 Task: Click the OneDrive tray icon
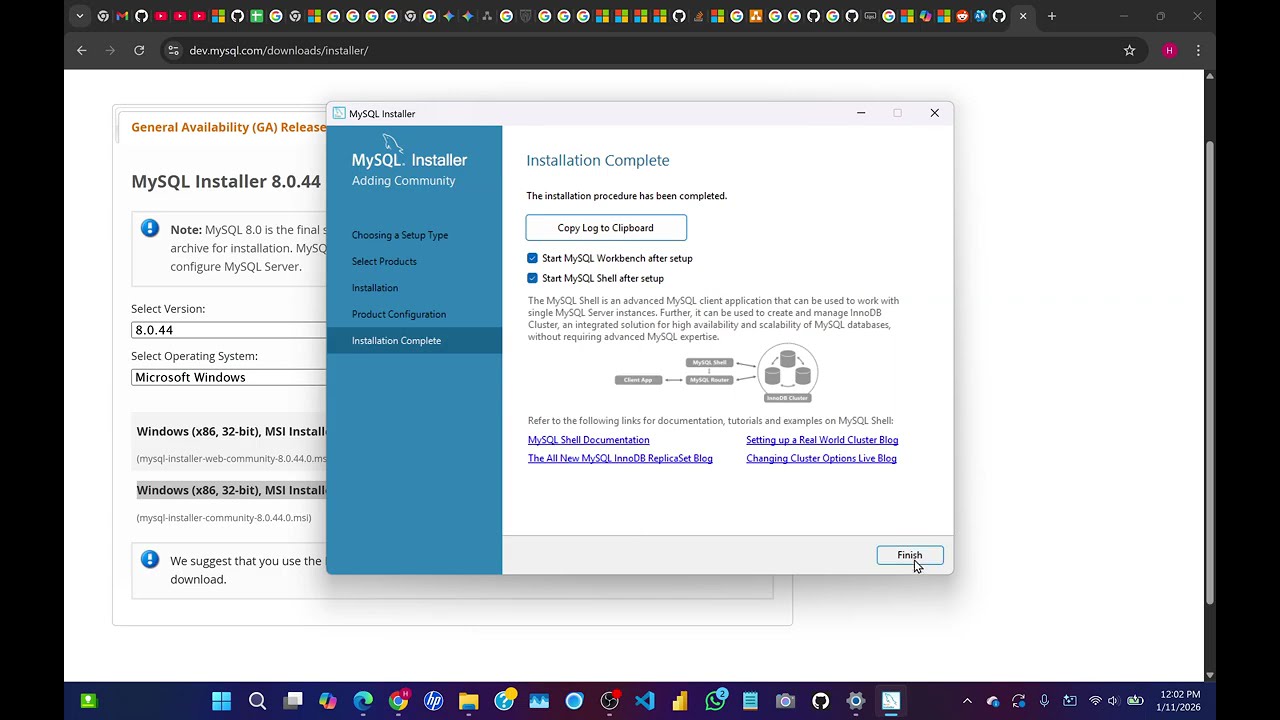pyautogui.click(x=993, y=701)
